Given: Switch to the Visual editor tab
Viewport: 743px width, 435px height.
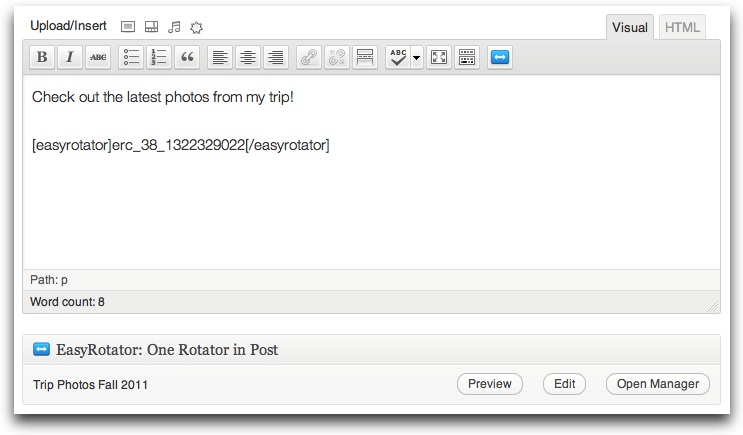Looking at the screenshot, I should (x=629, y=28).
